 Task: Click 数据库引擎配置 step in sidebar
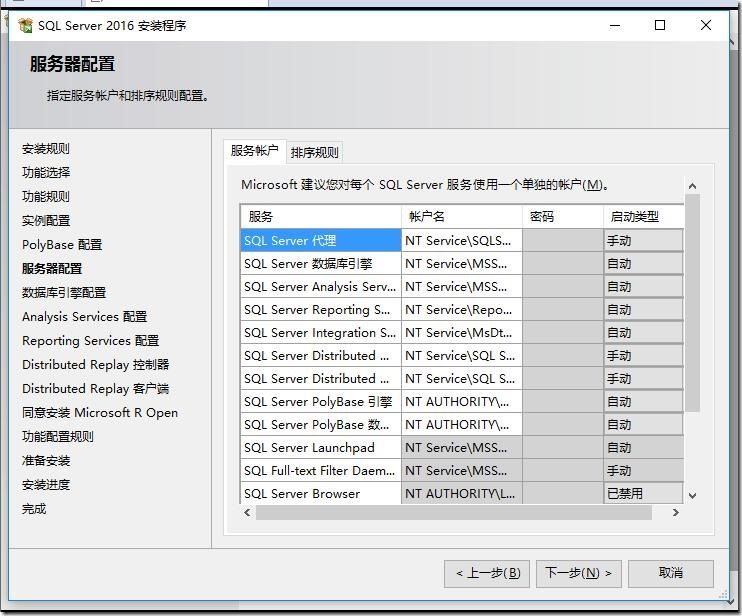[x=64, y=293]
